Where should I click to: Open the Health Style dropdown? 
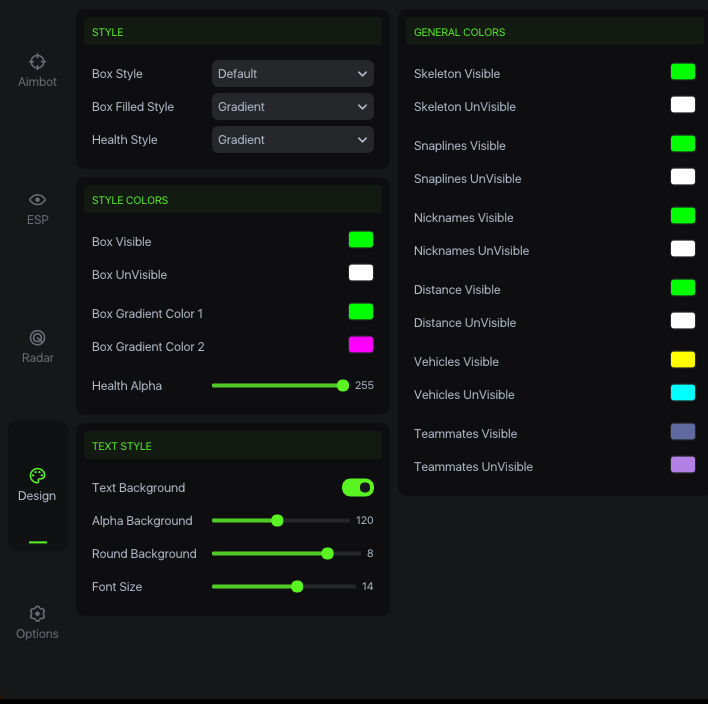click(292, 140)
